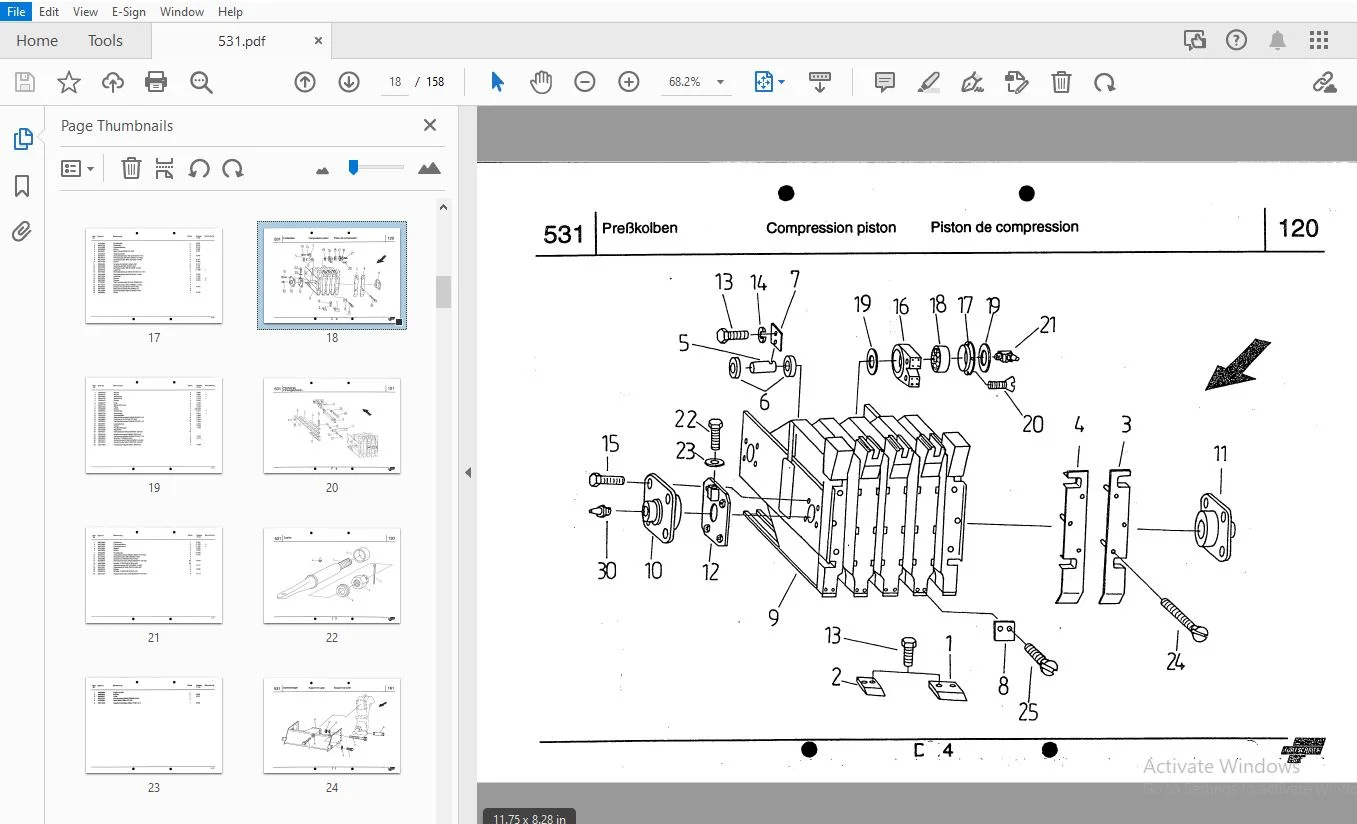The image size is (1357, 824).
Task: Open the apps grid icon
Action: tap(1319, 40)
